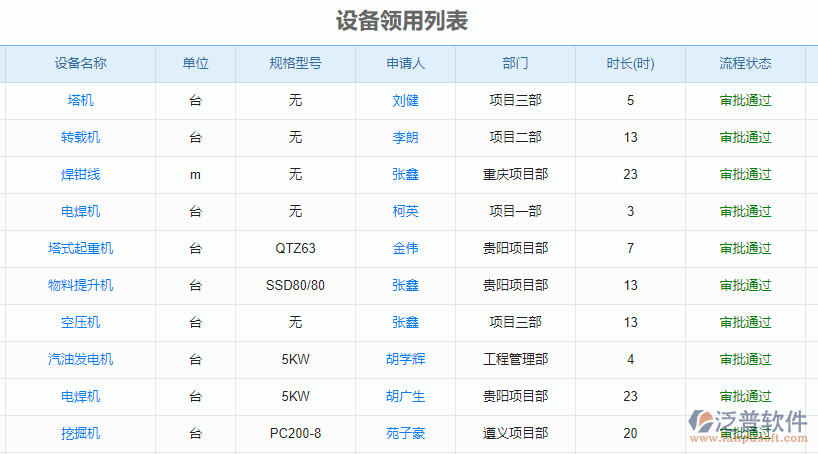Open applicant 李朗's profile link
This screenshot has width=818, height=454.
[405, 138]
